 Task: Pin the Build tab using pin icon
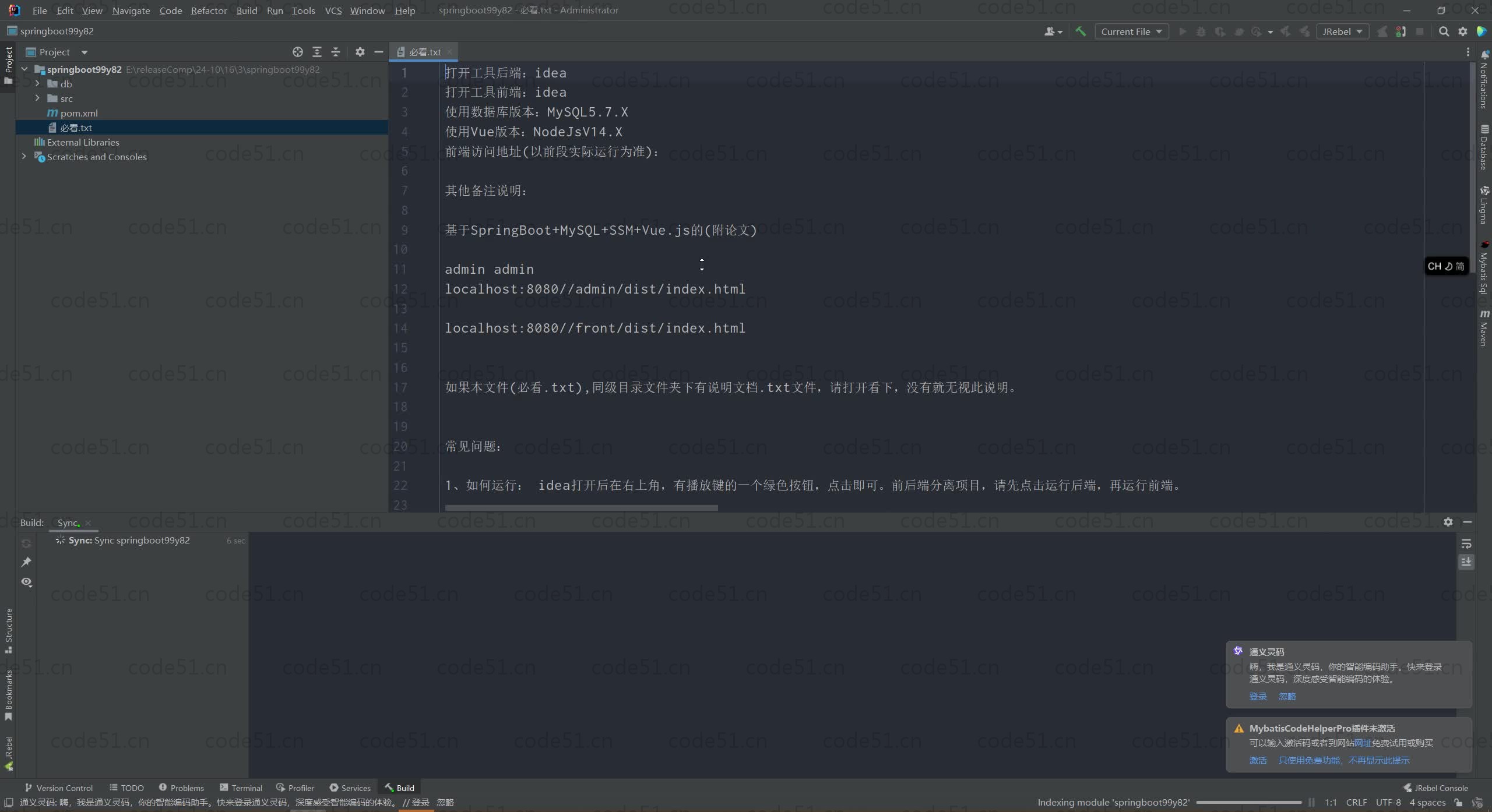point(26,562)
